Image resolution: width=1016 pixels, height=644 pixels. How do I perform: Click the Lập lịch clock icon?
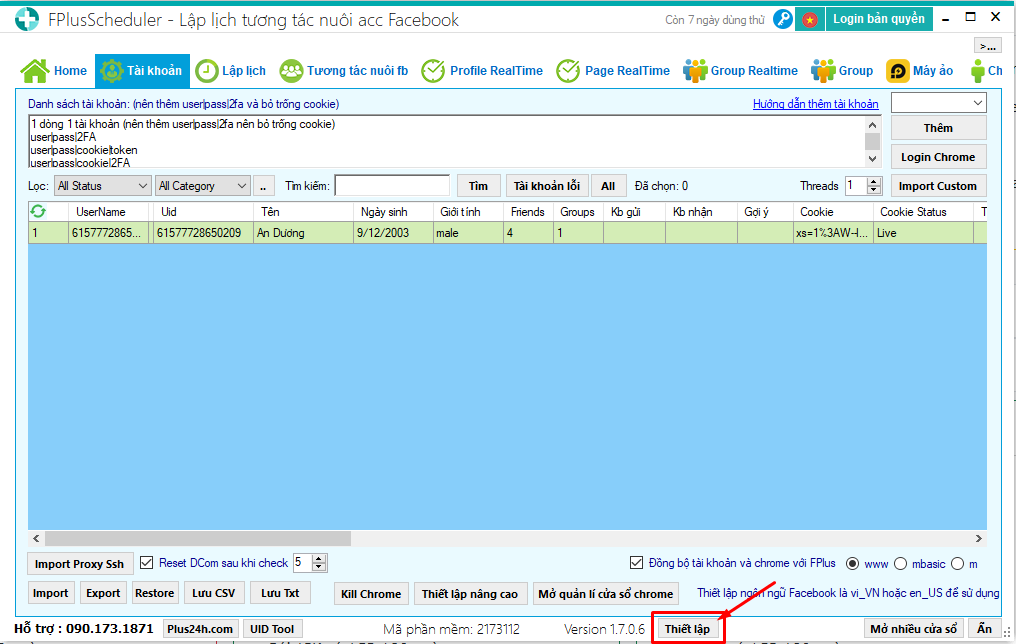click(207, 71)
